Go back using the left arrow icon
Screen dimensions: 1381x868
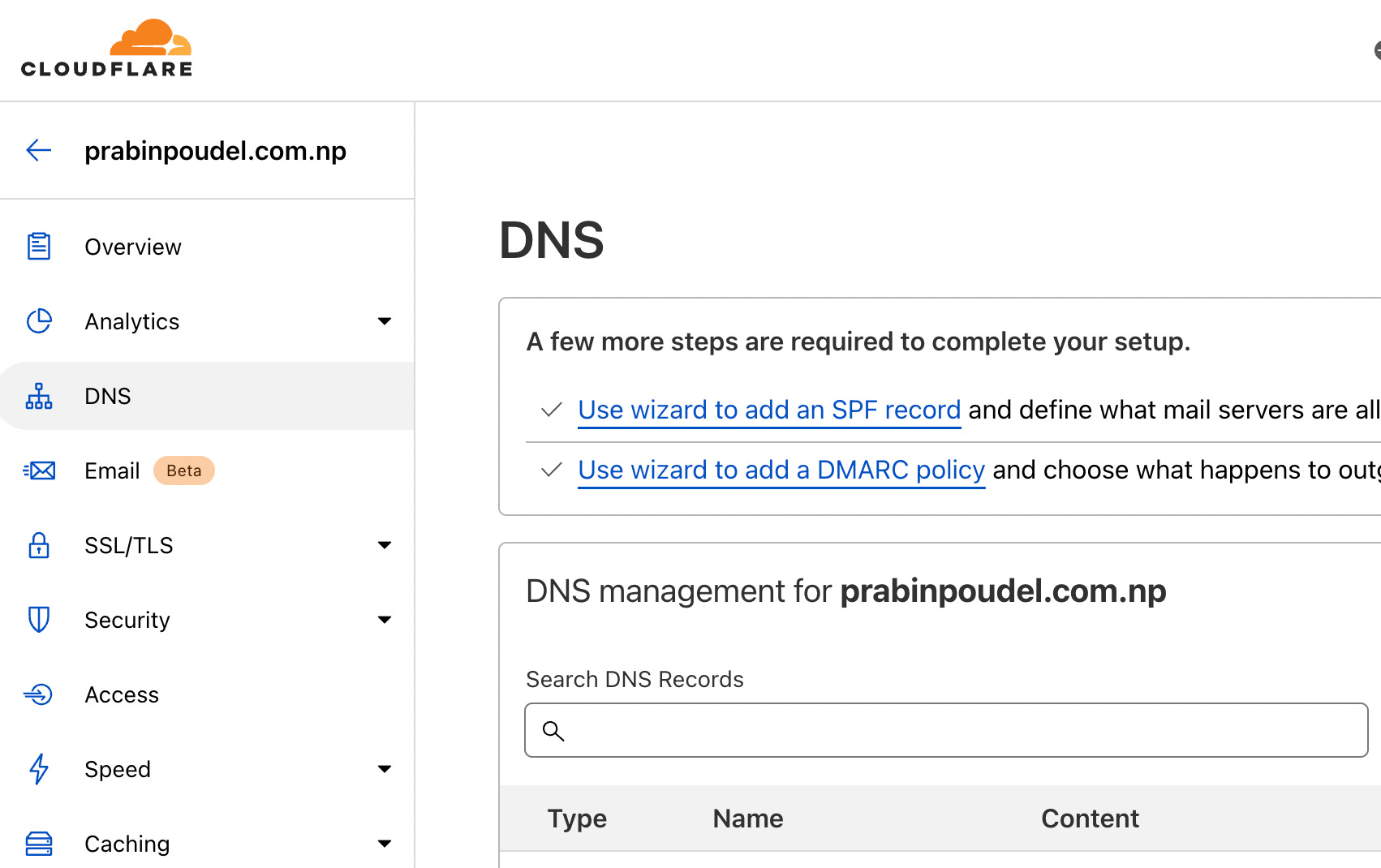pos(39,150)
